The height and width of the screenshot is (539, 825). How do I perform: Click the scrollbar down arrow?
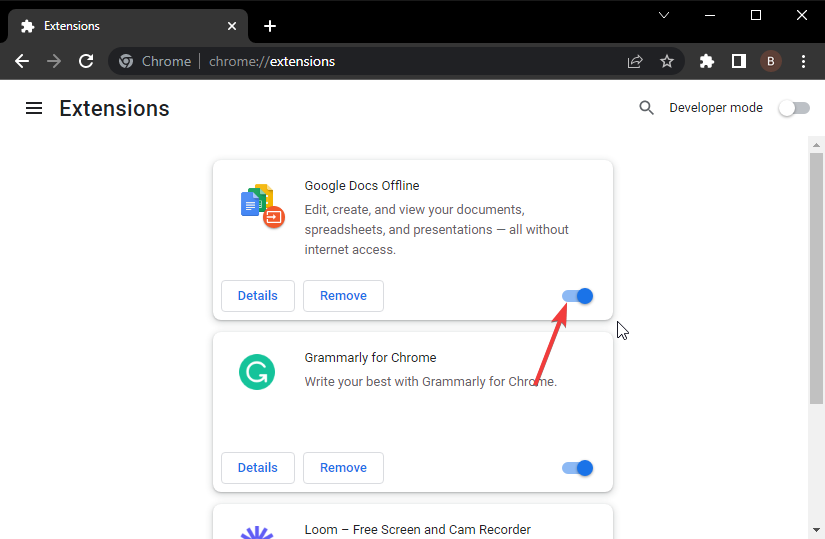(816, 530)
